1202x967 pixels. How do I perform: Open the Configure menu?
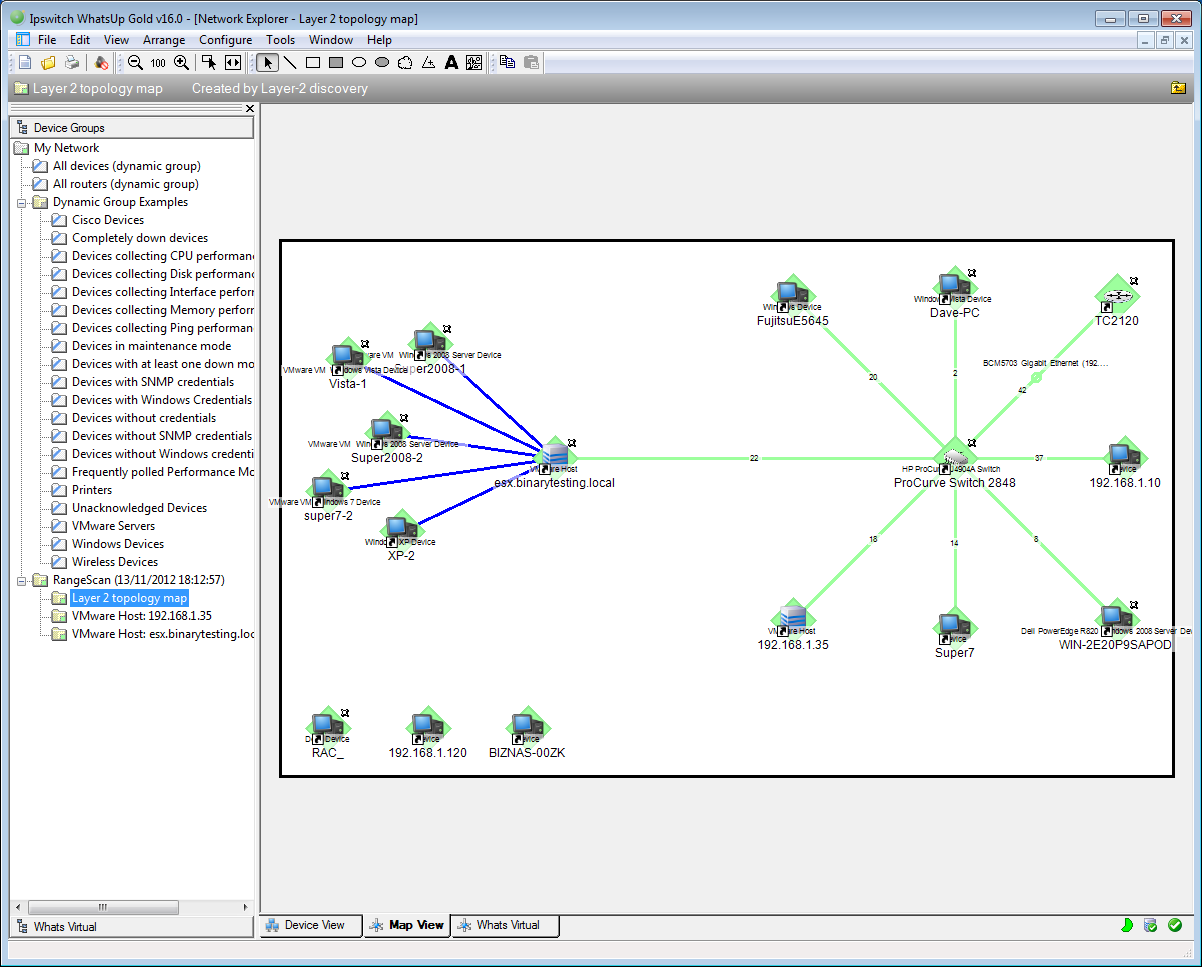[x=225, y=40]
